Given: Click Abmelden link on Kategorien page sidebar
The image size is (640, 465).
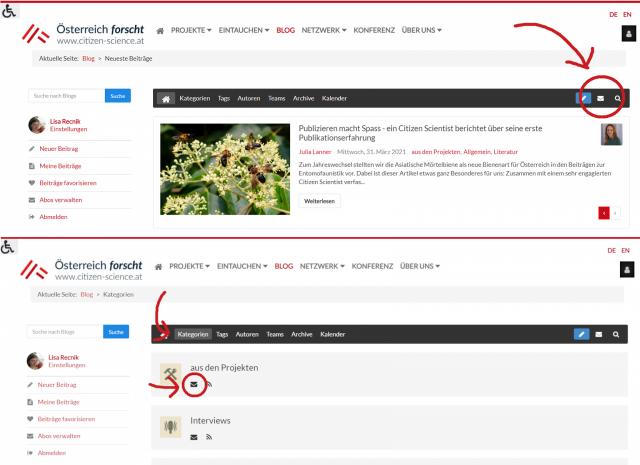Looking at the screenshot, I should [51, 453].
